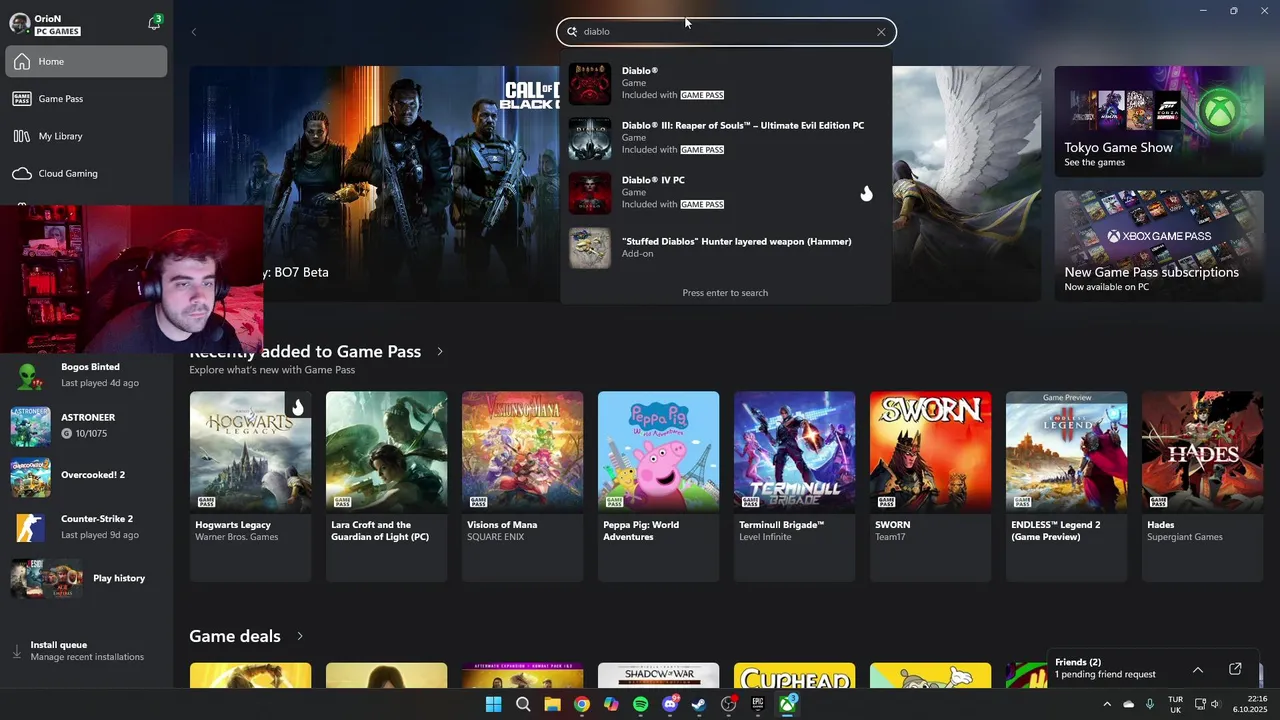
Task: Open the SWORN game card
Action: (x=930, y=486)
